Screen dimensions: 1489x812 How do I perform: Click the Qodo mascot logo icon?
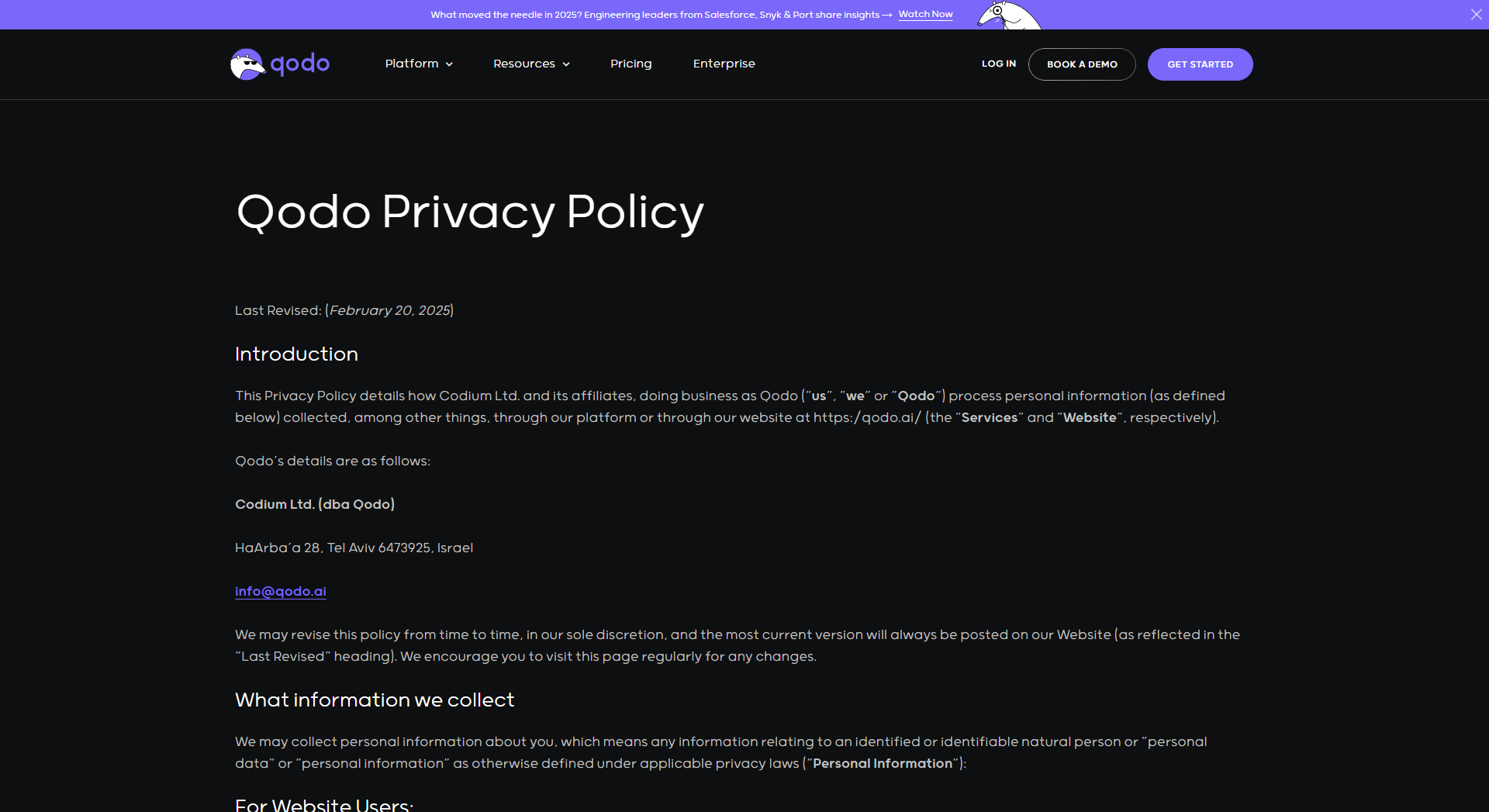247,64
